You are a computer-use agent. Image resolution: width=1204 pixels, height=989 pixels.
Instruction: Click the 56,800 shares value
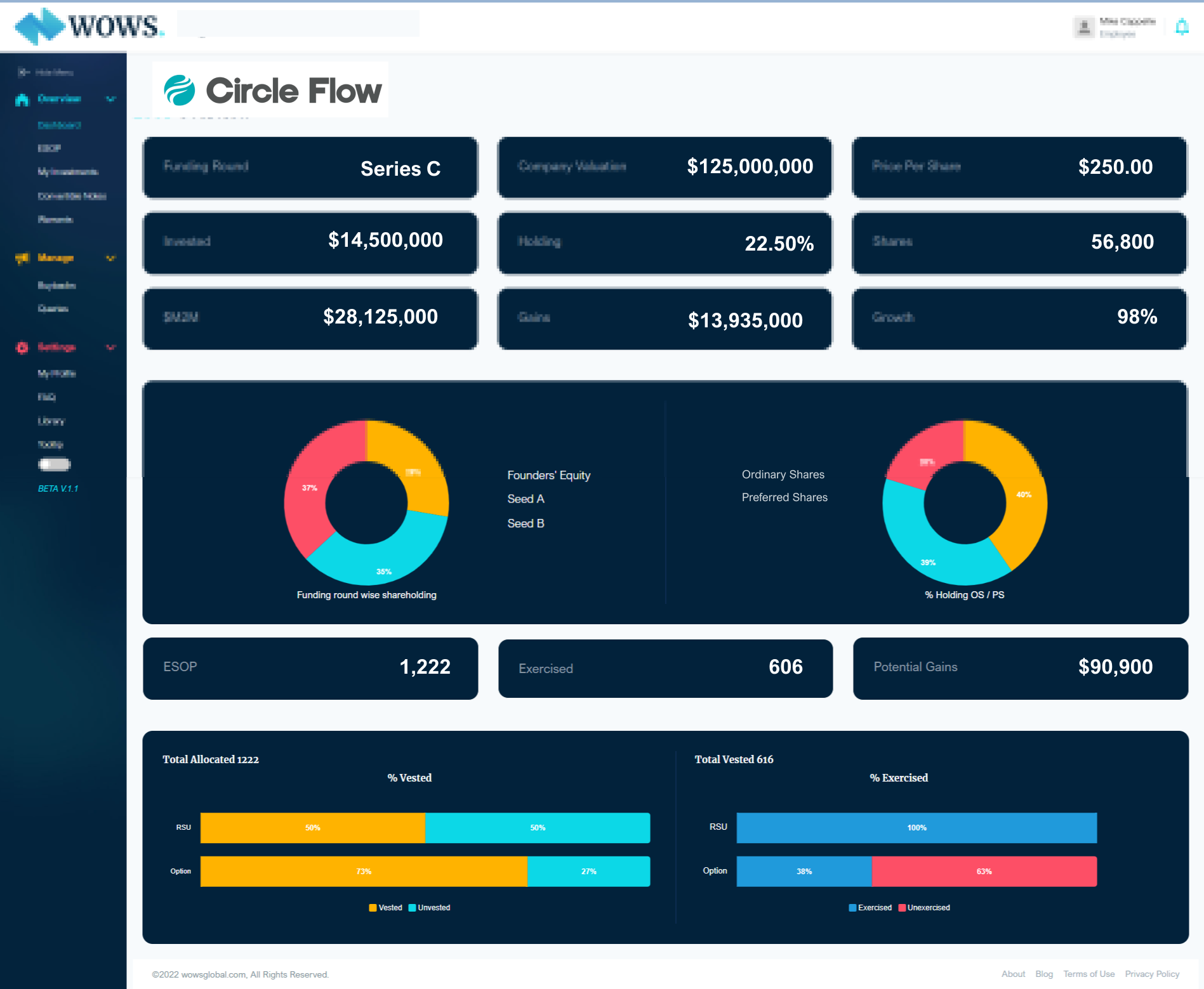[1123, 242]
